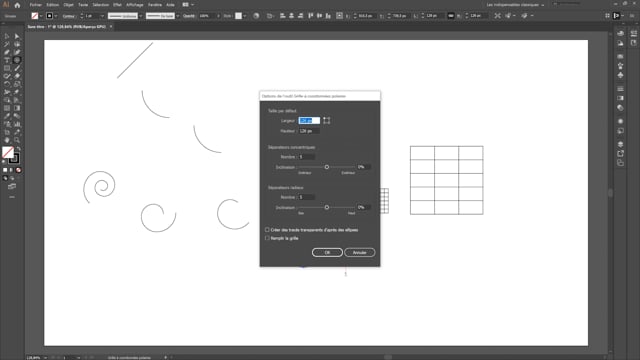Select the Rectangle tool
The height and width of the screenshot is (360, 640).
(7, 68)
